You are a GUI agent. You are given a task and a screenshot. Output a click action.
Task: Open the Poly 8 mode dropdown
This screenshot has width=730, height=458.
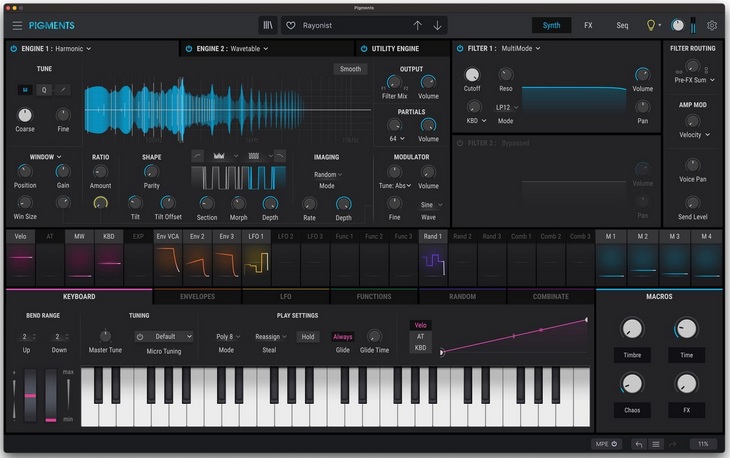click(228, 337)
